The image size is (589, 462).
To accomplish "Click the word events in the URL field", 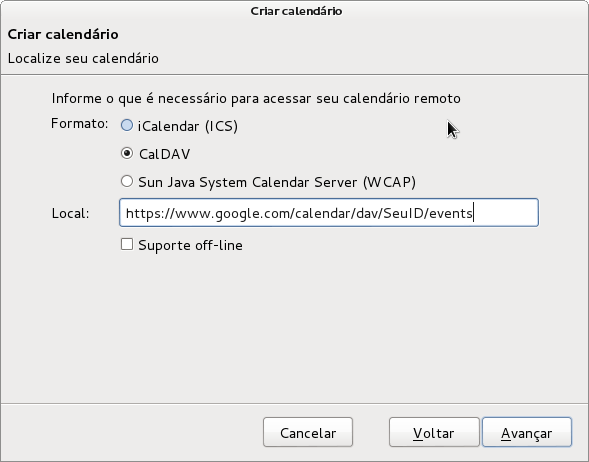I will pos(450,213).
